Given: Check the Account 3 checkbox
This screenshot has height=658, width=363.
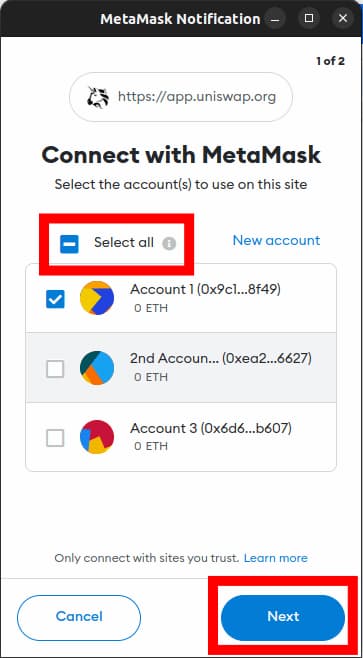Looking at the screenshot, I should (x=55, y=438).
